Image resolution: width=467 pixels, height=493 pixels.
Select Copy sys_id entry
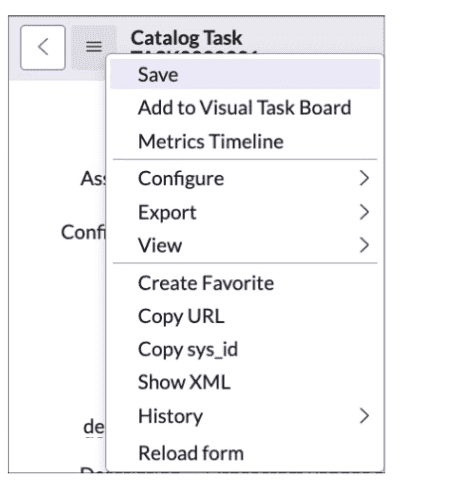(245, 349)
